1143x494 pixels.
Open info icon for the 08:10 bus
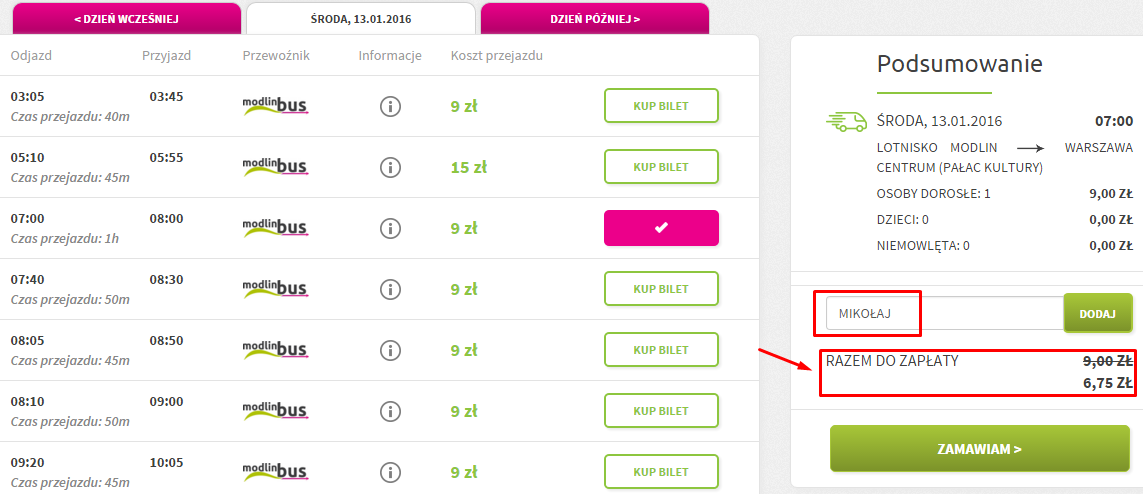click(391, 411)
